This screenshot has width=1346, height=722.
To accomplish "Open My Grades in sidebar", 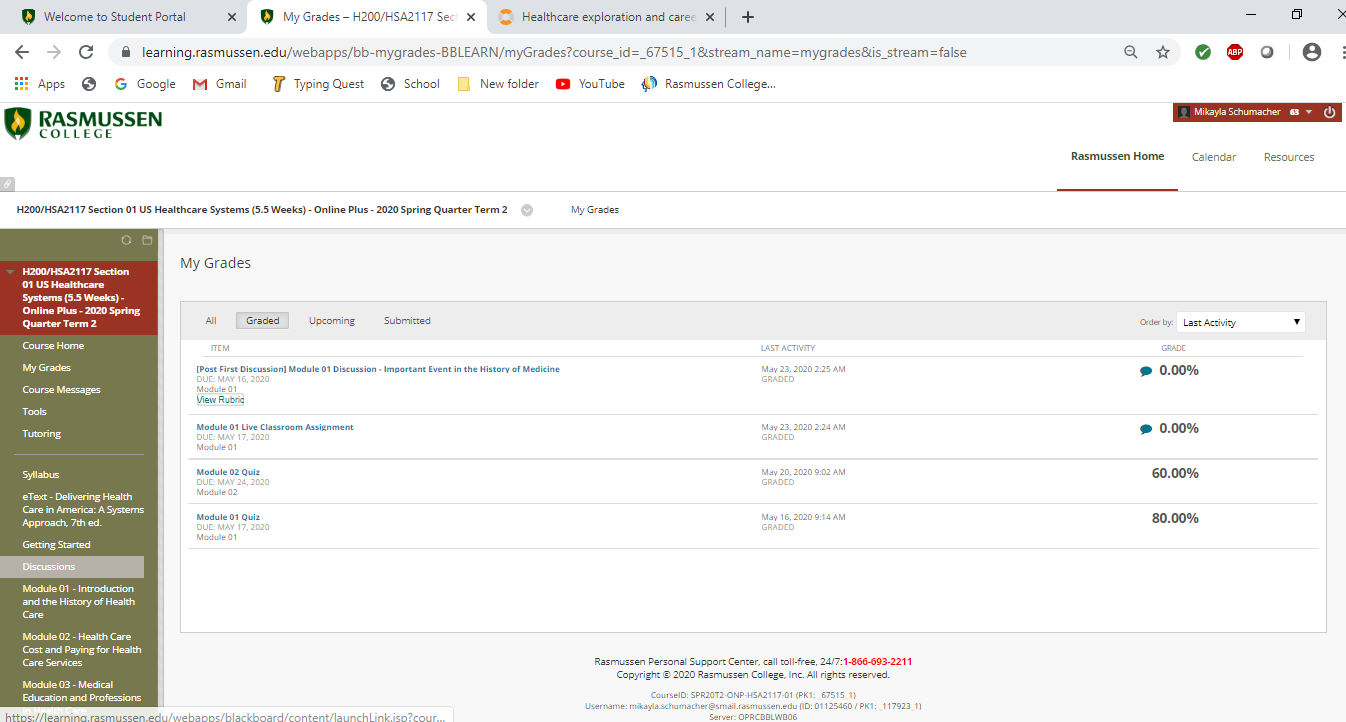I will [47, 368].
